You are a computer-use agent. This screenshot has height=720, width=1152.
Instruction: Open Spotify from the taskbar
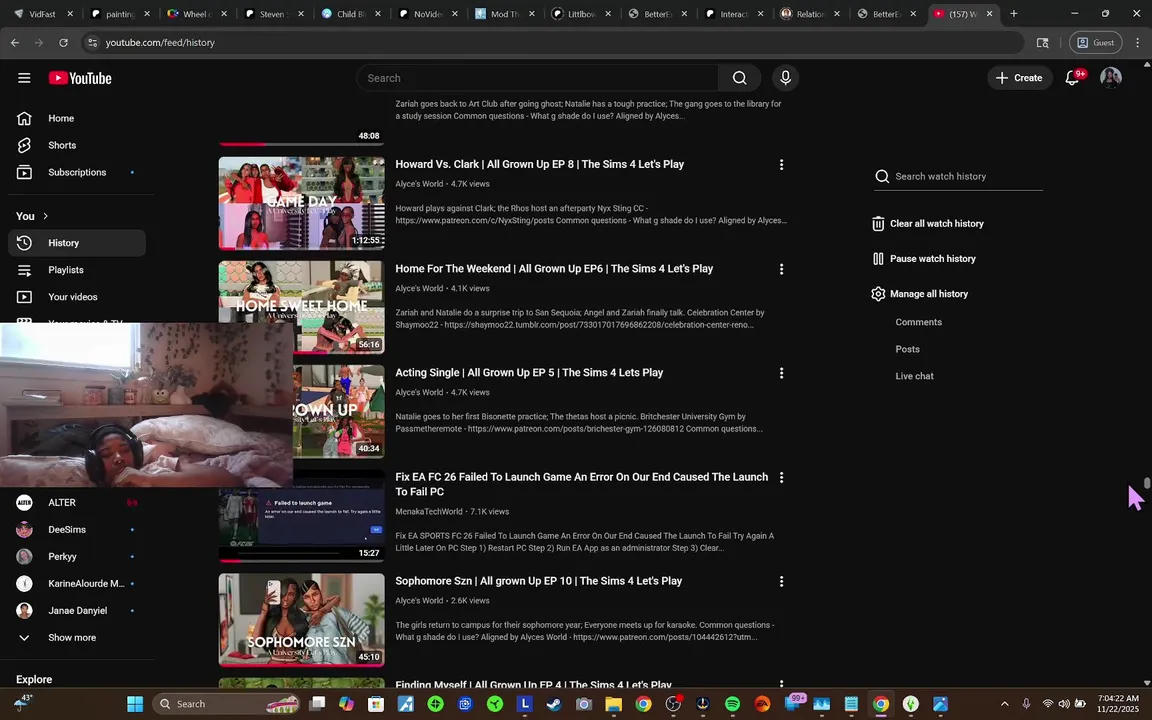point(732,704)
